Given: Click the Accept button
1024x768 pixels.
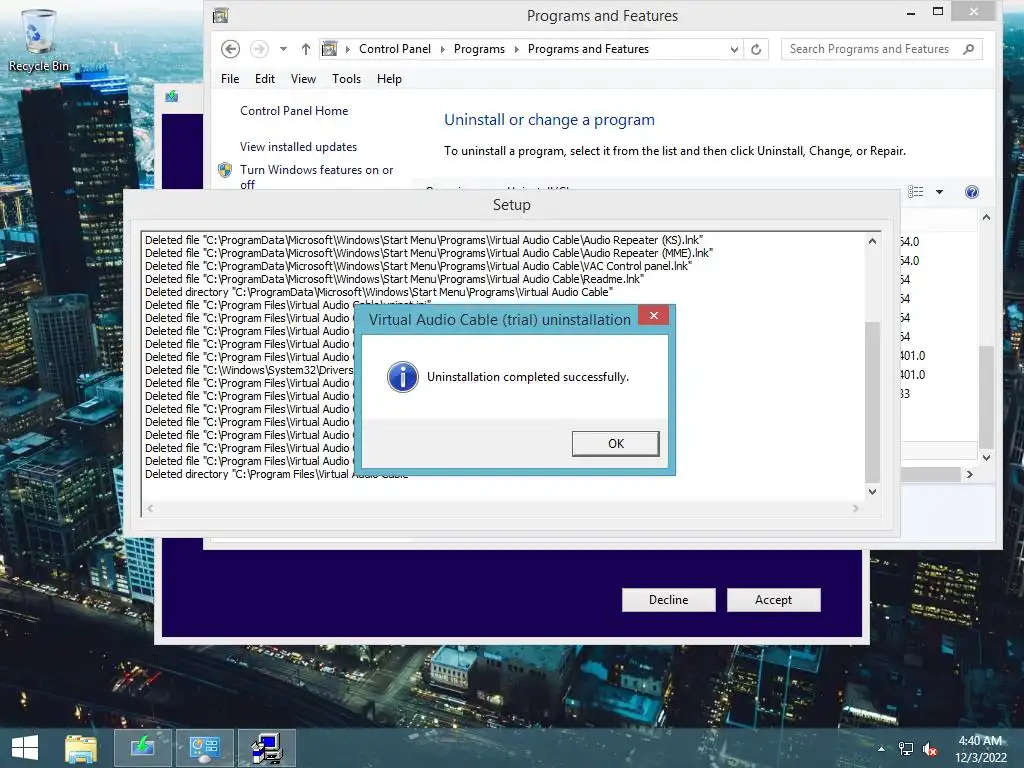Looking at the screenshot, I should pyautogui.click(x=773, y=600).
